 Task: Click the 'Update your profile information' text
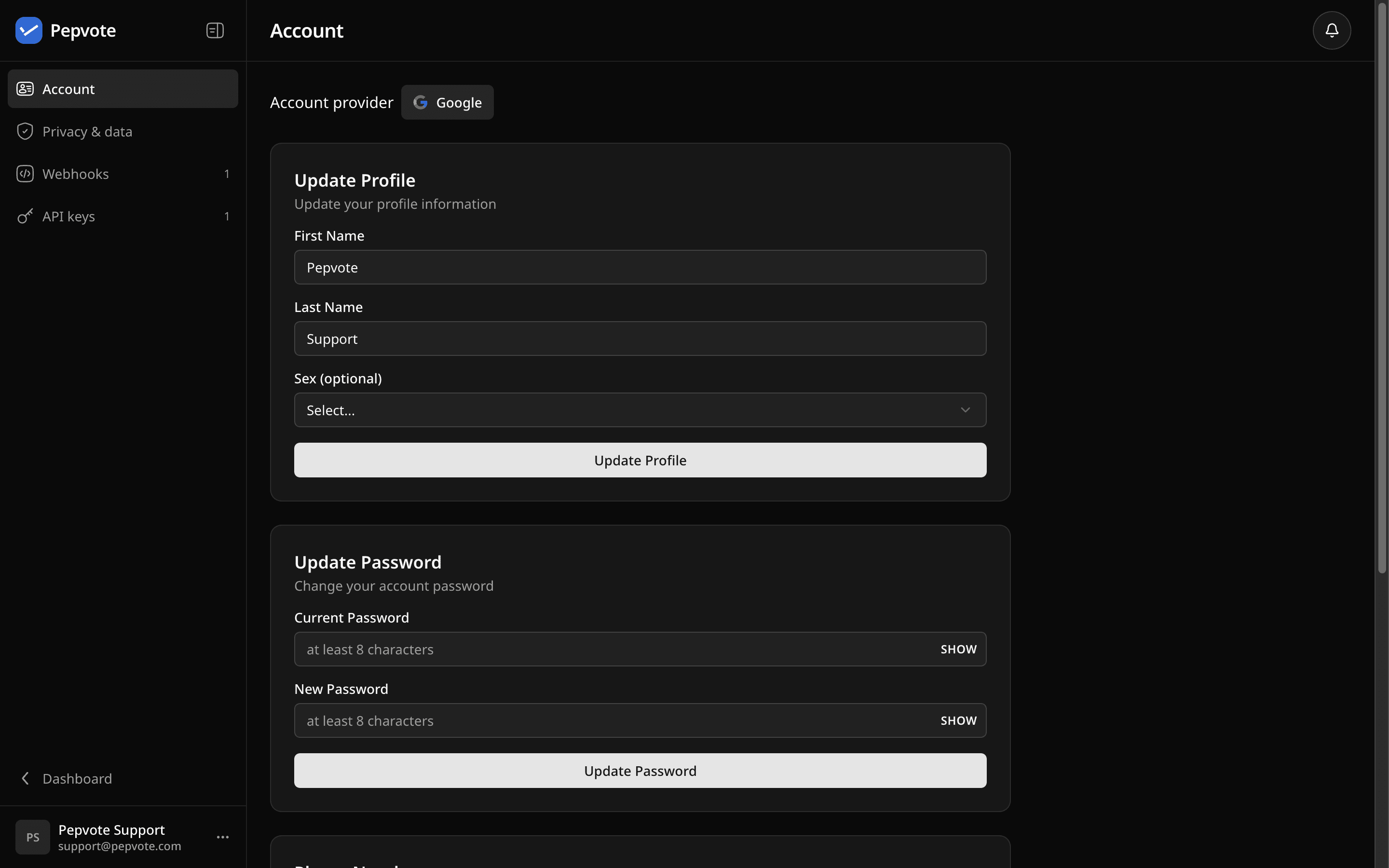[395, 204]
